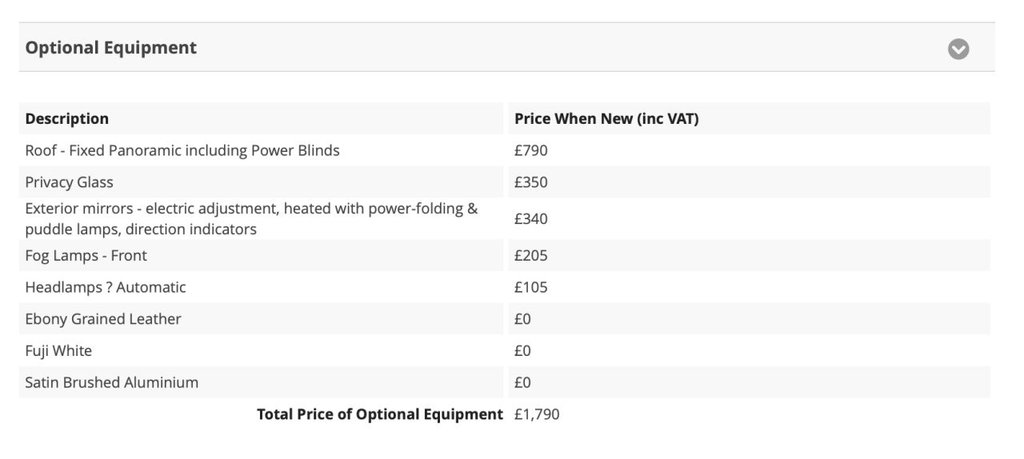Collapse the Optional Equipment section chevron
The image size is (1024, 459).
[x=958, y=49]
